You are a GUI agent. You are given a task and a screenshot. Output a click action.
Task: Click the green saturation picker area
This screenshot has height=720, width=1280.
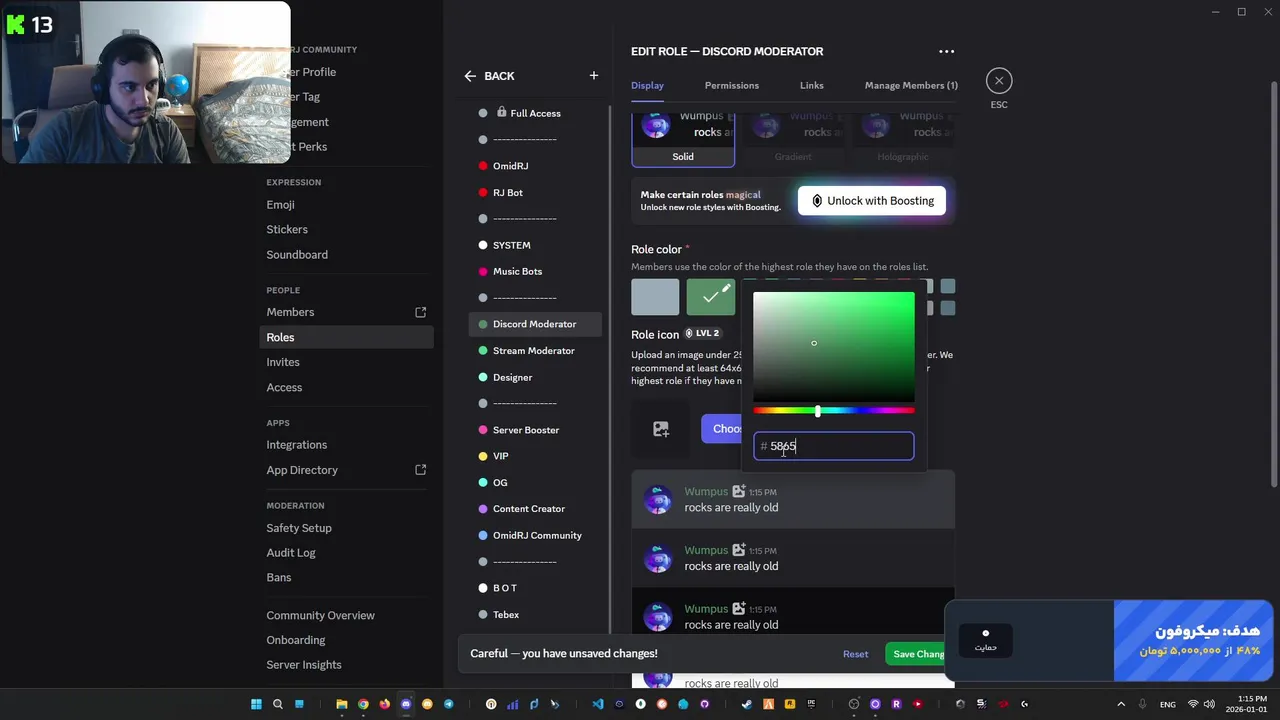833,347
